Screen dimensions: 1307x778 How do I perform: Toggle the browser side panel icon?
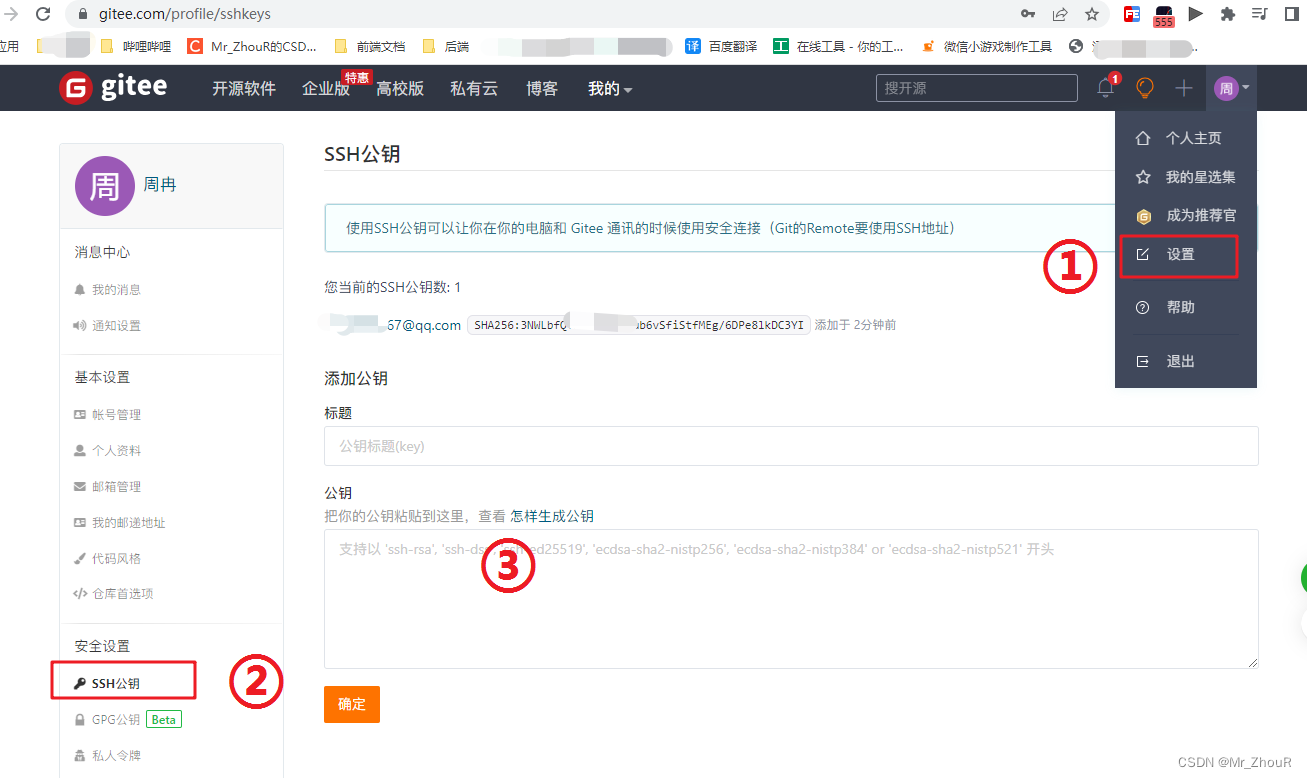tap(1292, 14)
